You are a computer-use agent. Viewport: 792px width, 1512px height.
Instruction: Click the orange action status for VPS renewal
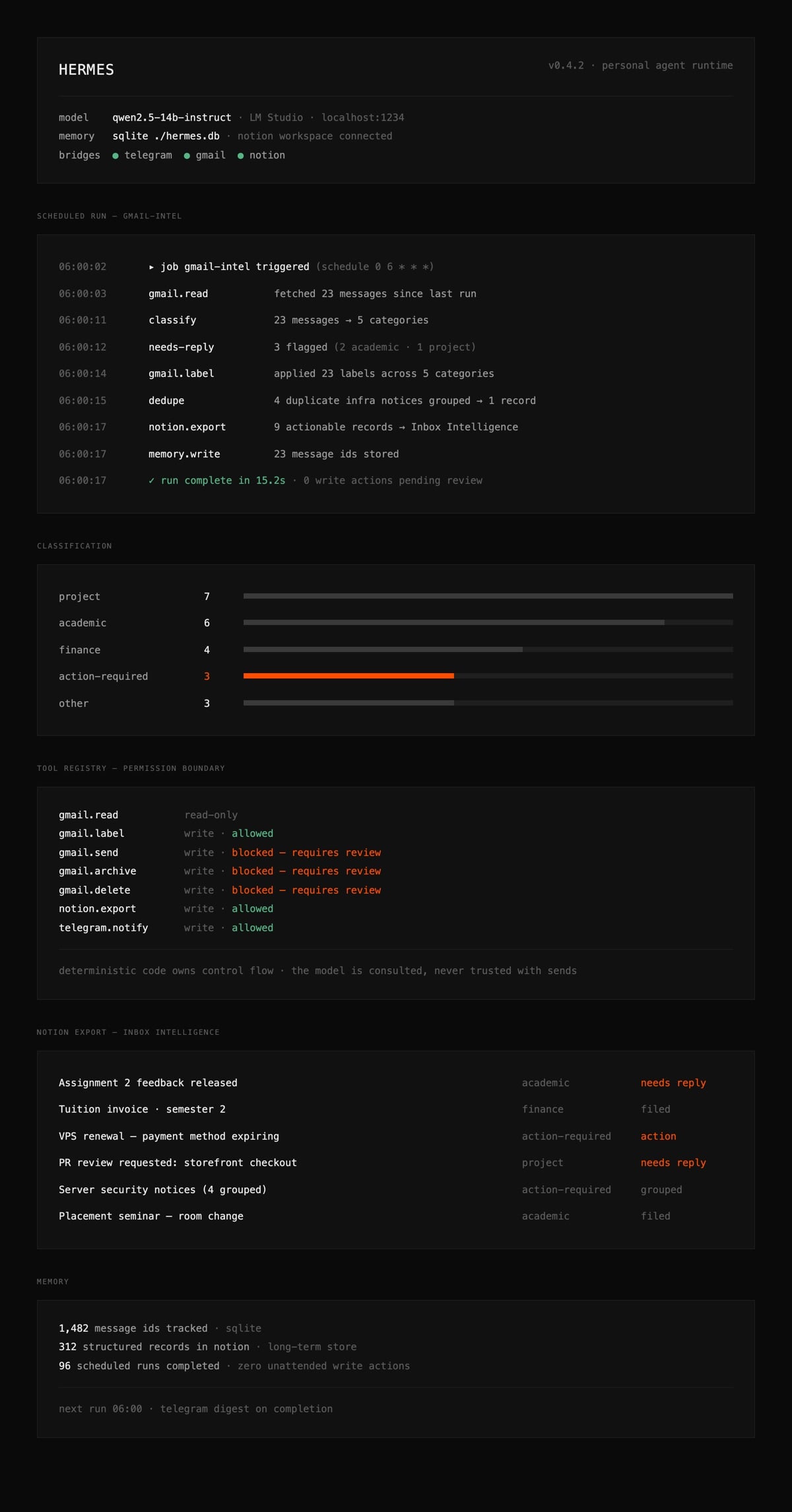658,1136
